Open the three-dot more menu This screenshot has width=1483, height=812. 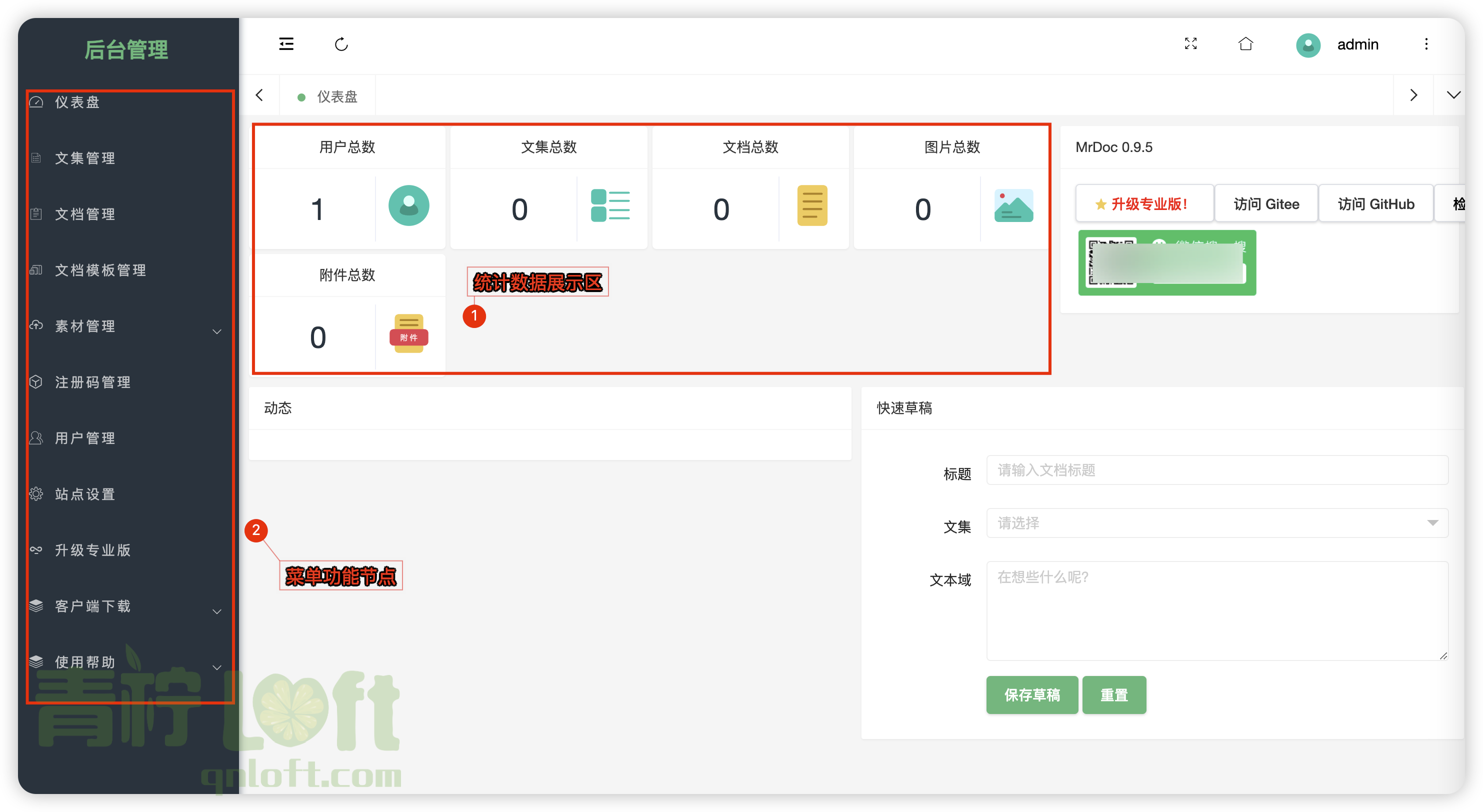pyautogui.click(x=1426, y=44)
